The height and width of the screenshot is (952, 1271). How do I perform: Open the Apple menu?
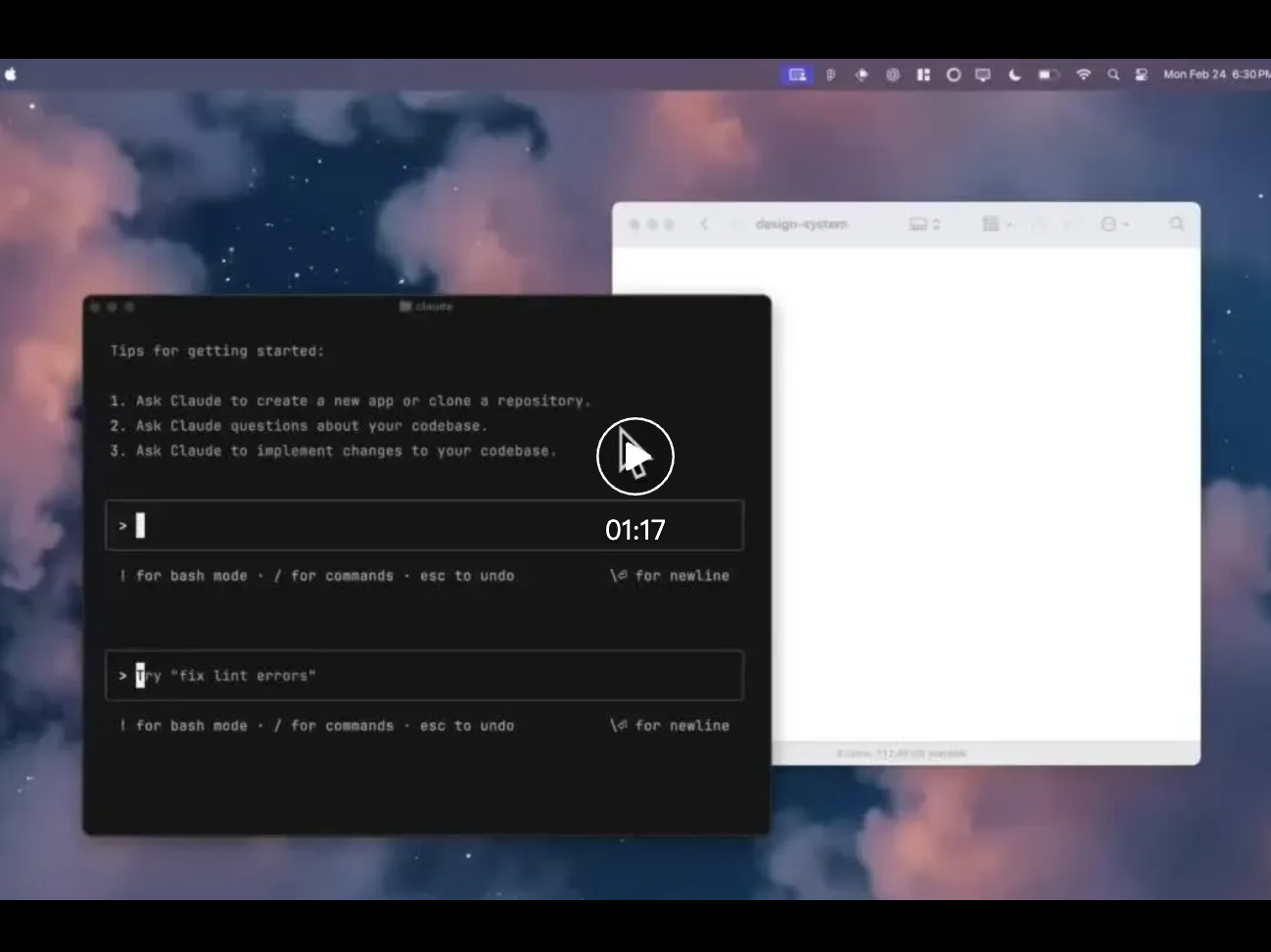point(11,74)
